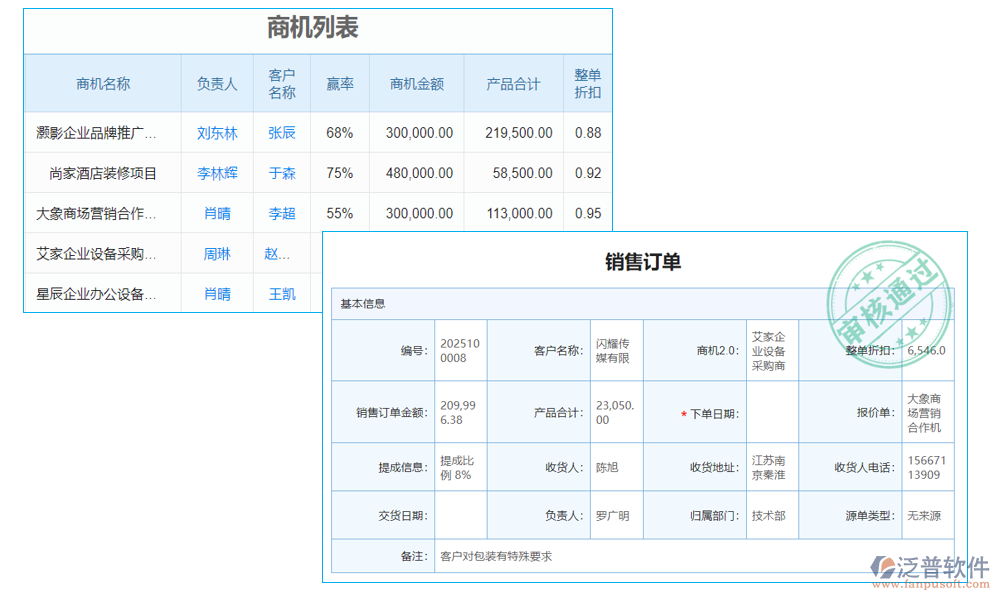Expand the truncated opportunity 灏影企业品牌推广

103,132
